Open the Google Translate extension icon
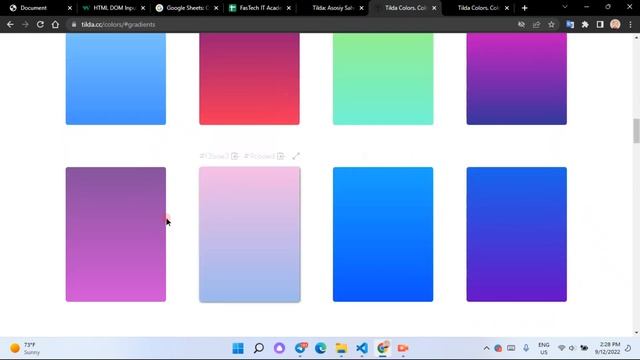 coord(570,24)
